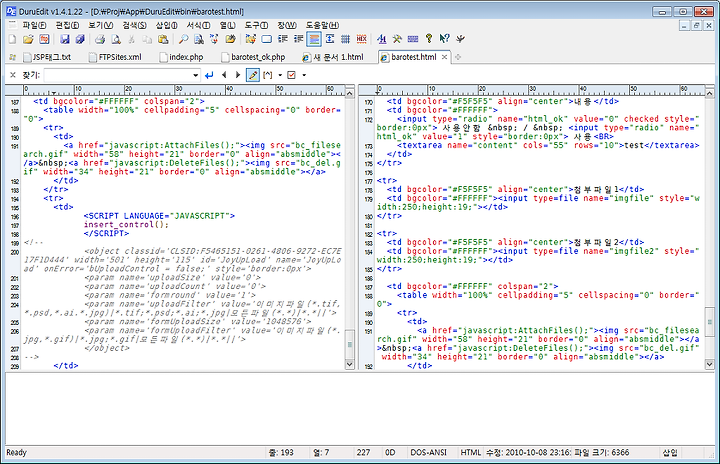Click the right pane scrollbar thumb
720x464 pixels.
[x=709, y=322]
